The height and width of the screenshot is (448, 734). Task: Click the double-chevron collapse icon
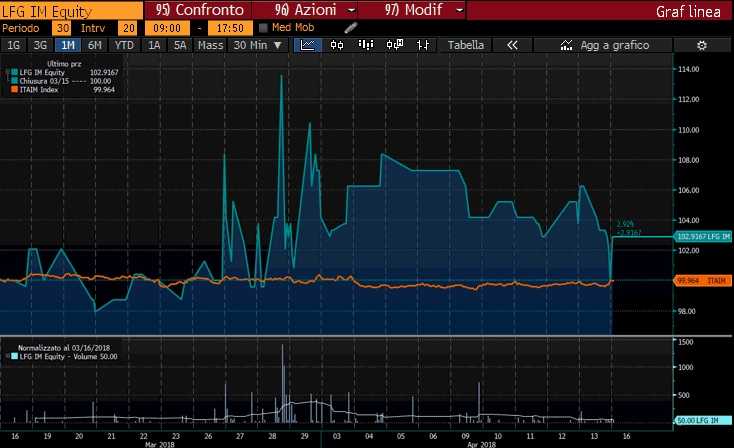click(x=512, y=45)
